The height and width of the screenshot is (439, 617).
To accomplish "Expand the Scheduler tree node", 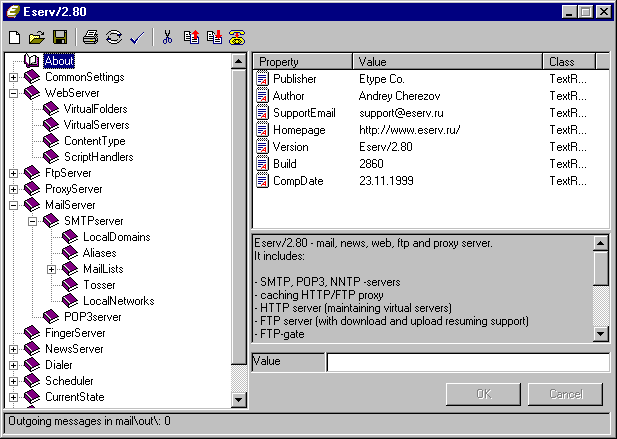I will 13,381.
